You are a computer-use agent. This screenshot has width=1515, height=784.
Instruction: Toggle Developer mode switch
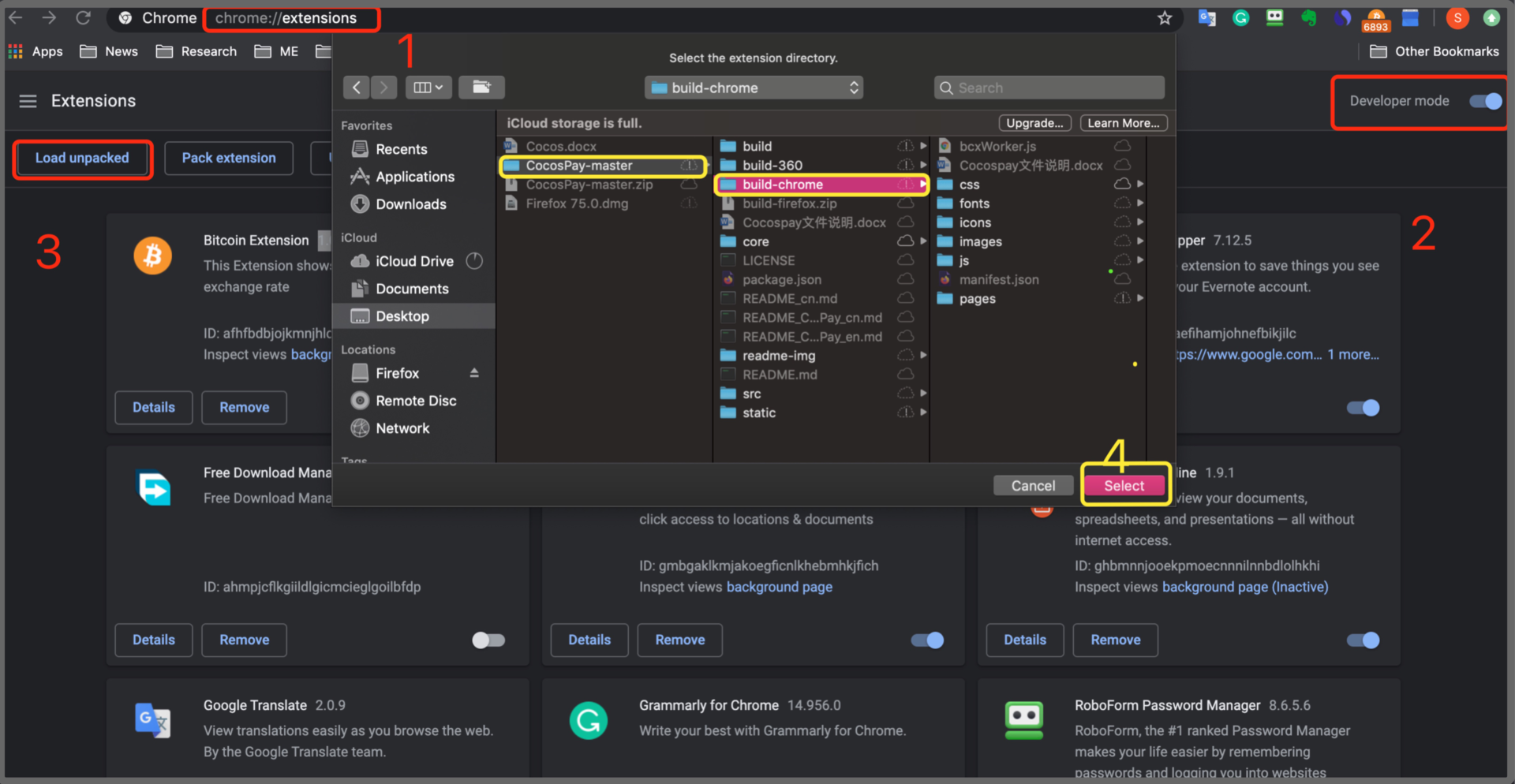(x=1485, y=101)
